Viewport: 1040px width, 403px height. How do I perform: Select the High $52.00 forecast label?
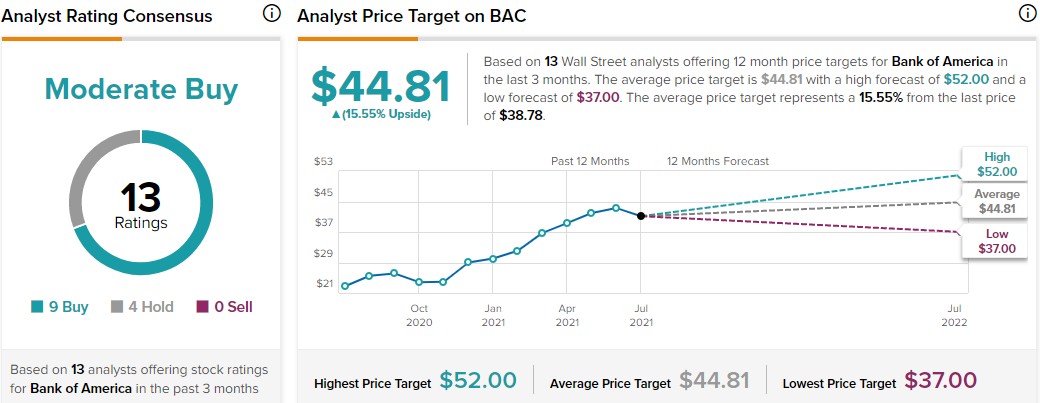tap(996, 164)
